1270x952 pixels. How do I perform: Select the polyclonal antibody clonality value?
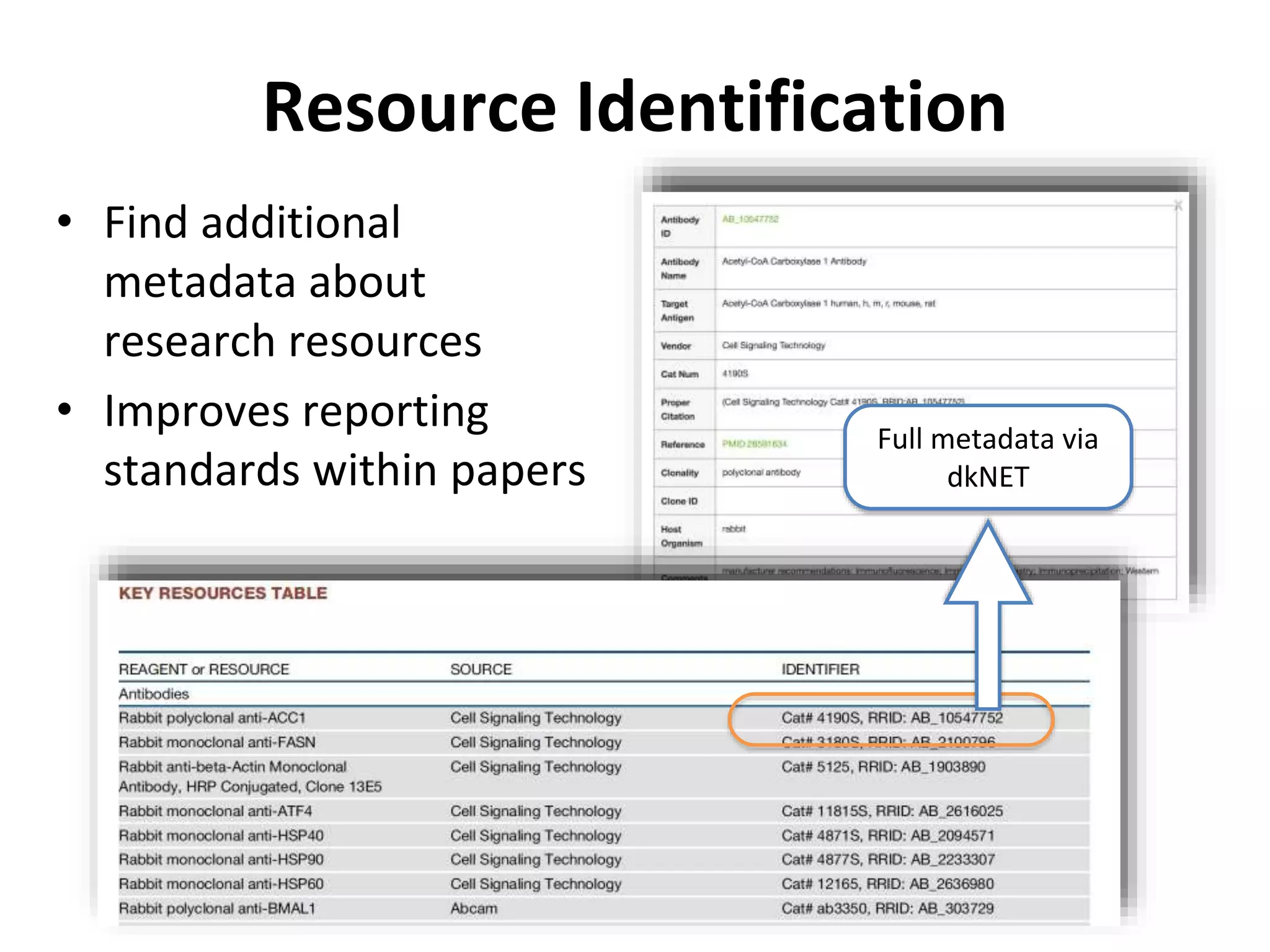click(761, 472)
